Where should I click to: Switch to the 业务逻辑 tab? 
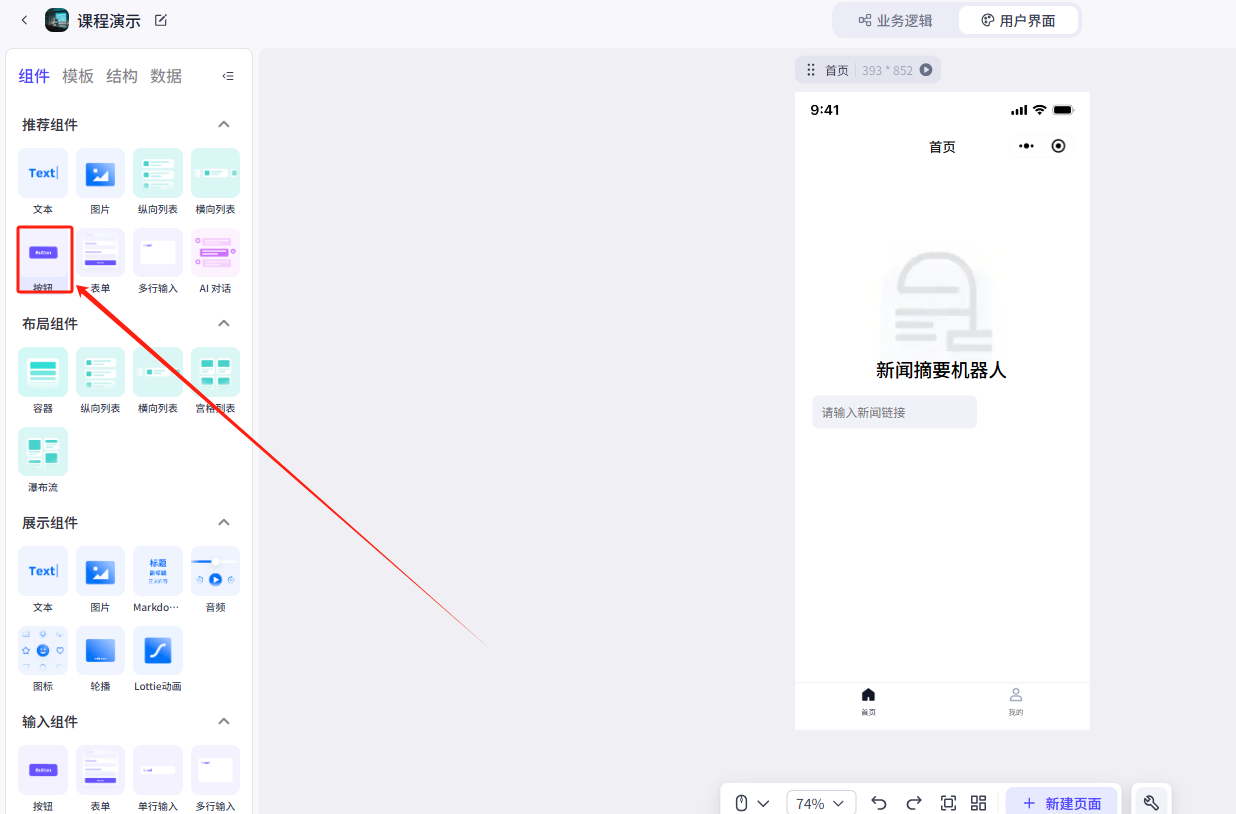[895, 21]
